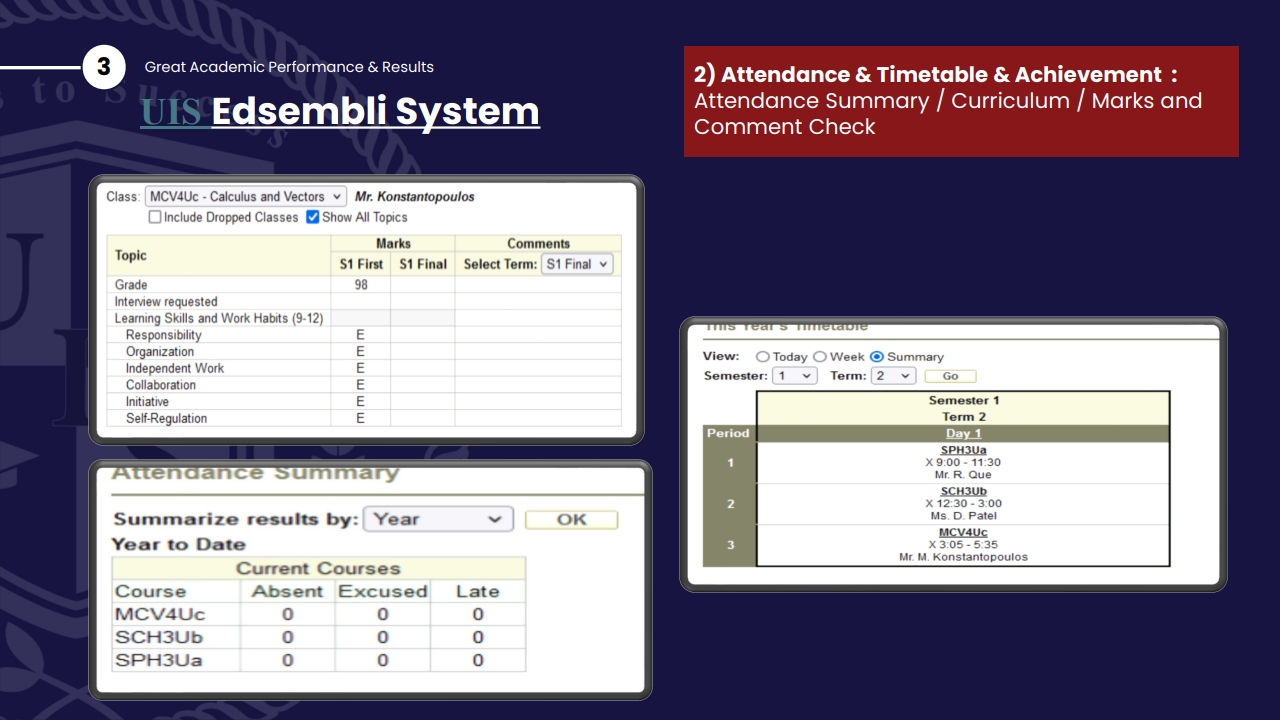
Task: Open the MCV4Uc course link in the timetable
Action: [x=963, y=532]
